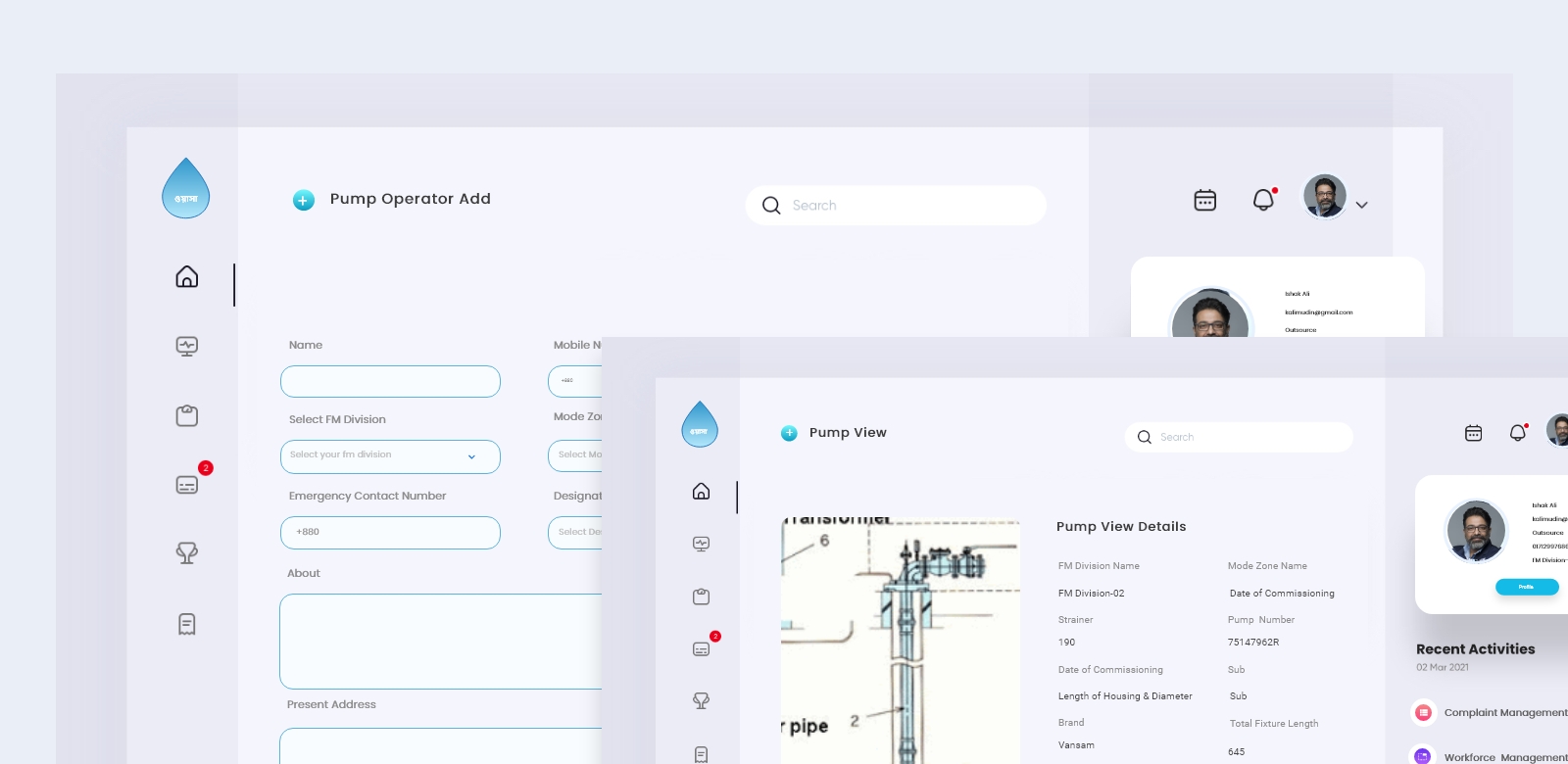Click the Total Fixture Length value 645
The image size is (1568, 764).
tap(1236, 752)
